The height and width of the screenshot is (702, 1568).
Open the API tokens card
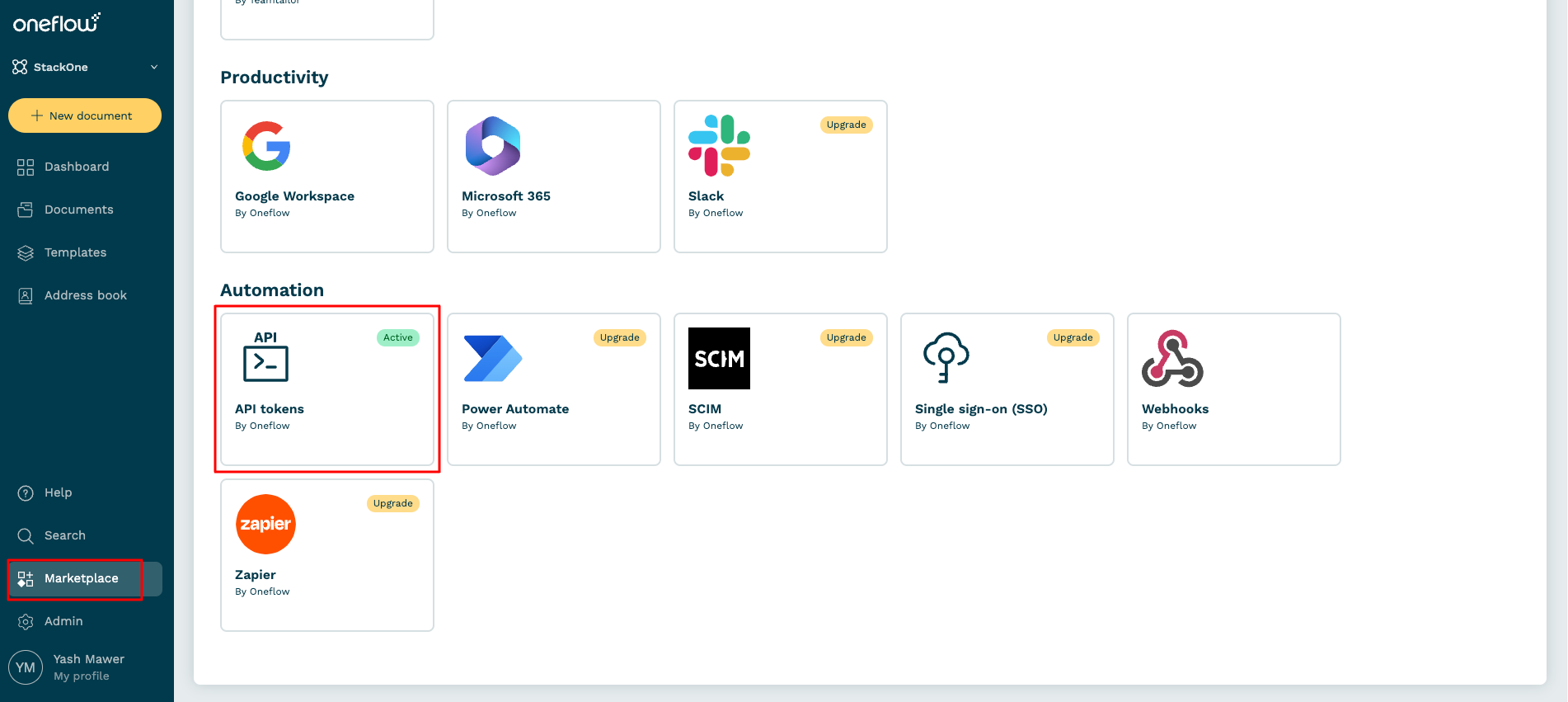327,389
